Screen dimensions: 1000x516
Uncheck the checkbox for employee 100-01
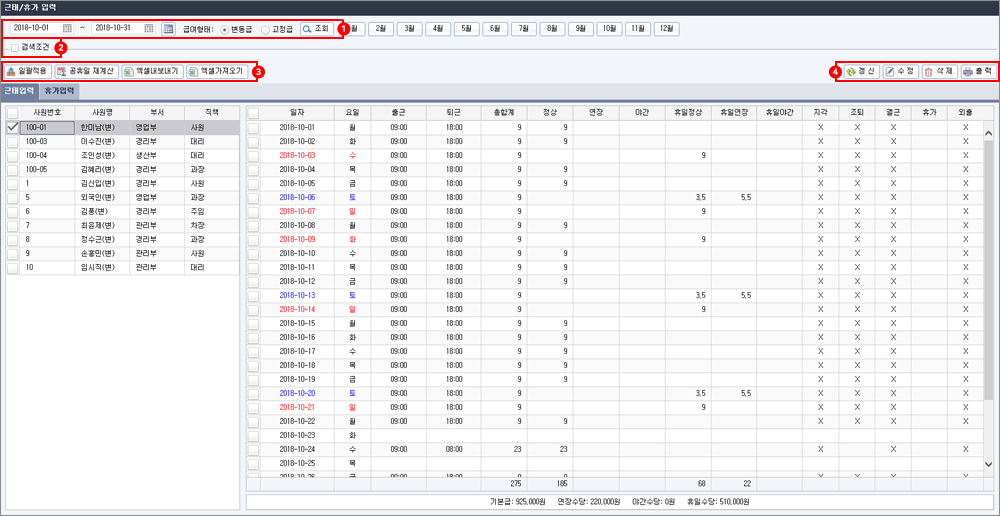tap(12, 127)
